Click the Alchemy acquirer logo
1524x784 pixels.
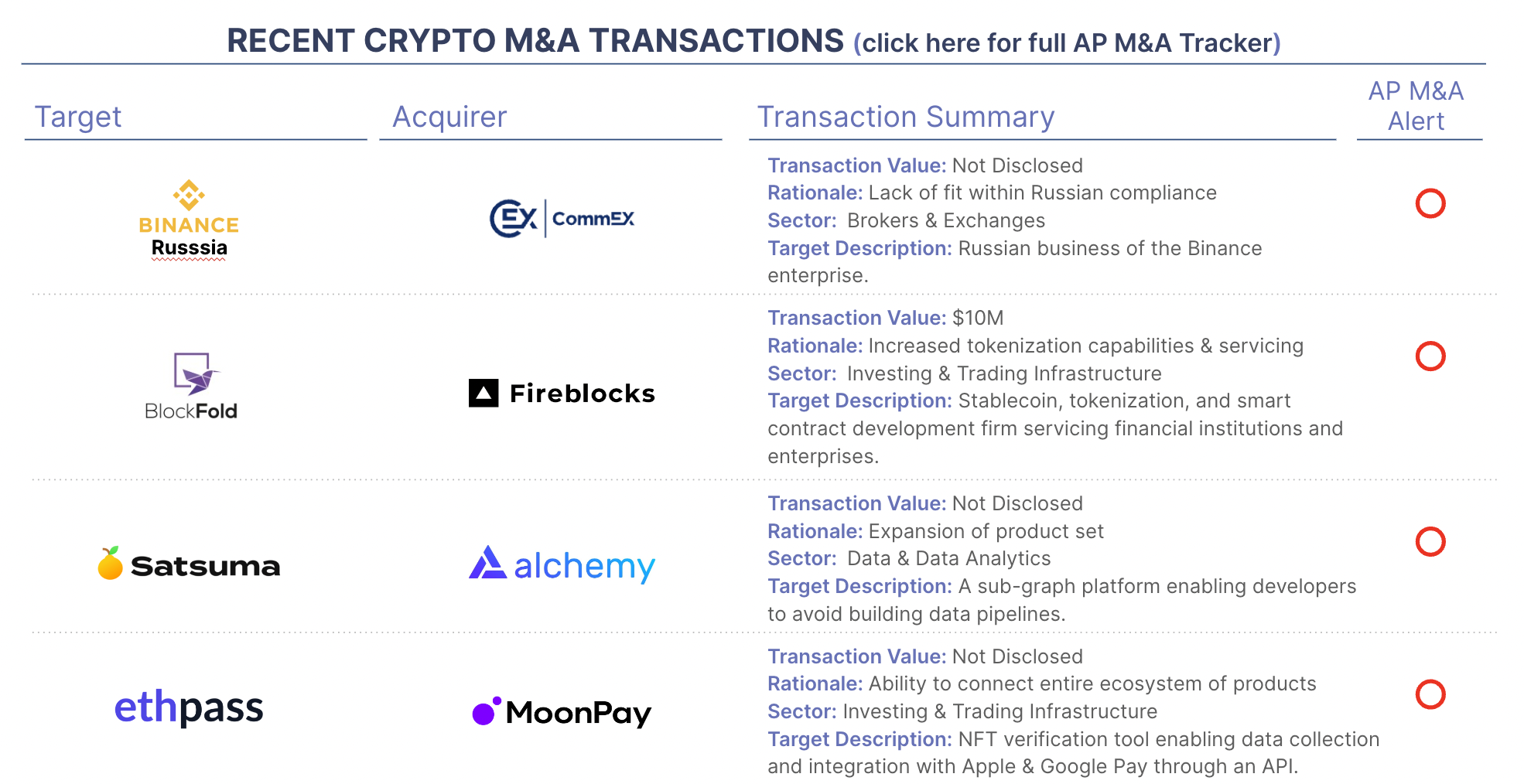[562, 565]
